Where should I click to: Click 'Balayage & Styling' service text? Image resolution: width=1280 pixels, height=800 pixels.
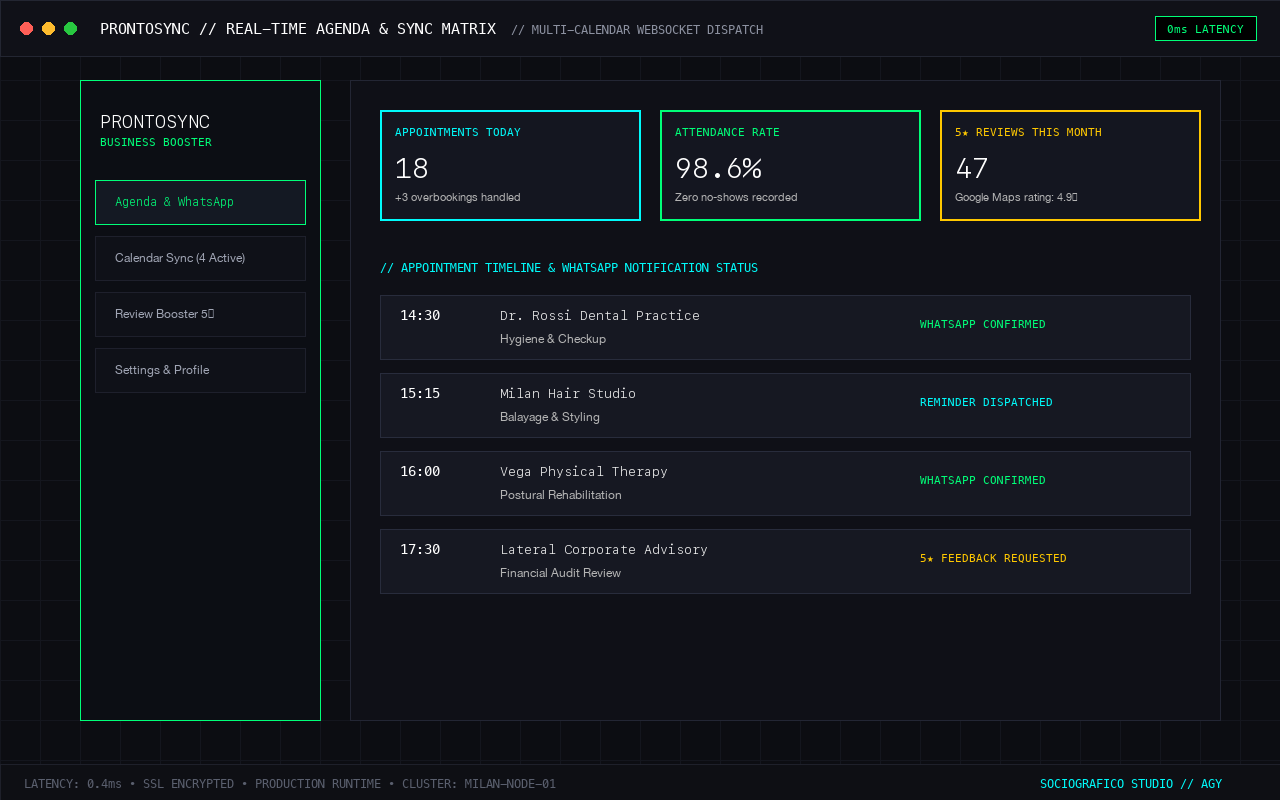[x=550, y=417]
